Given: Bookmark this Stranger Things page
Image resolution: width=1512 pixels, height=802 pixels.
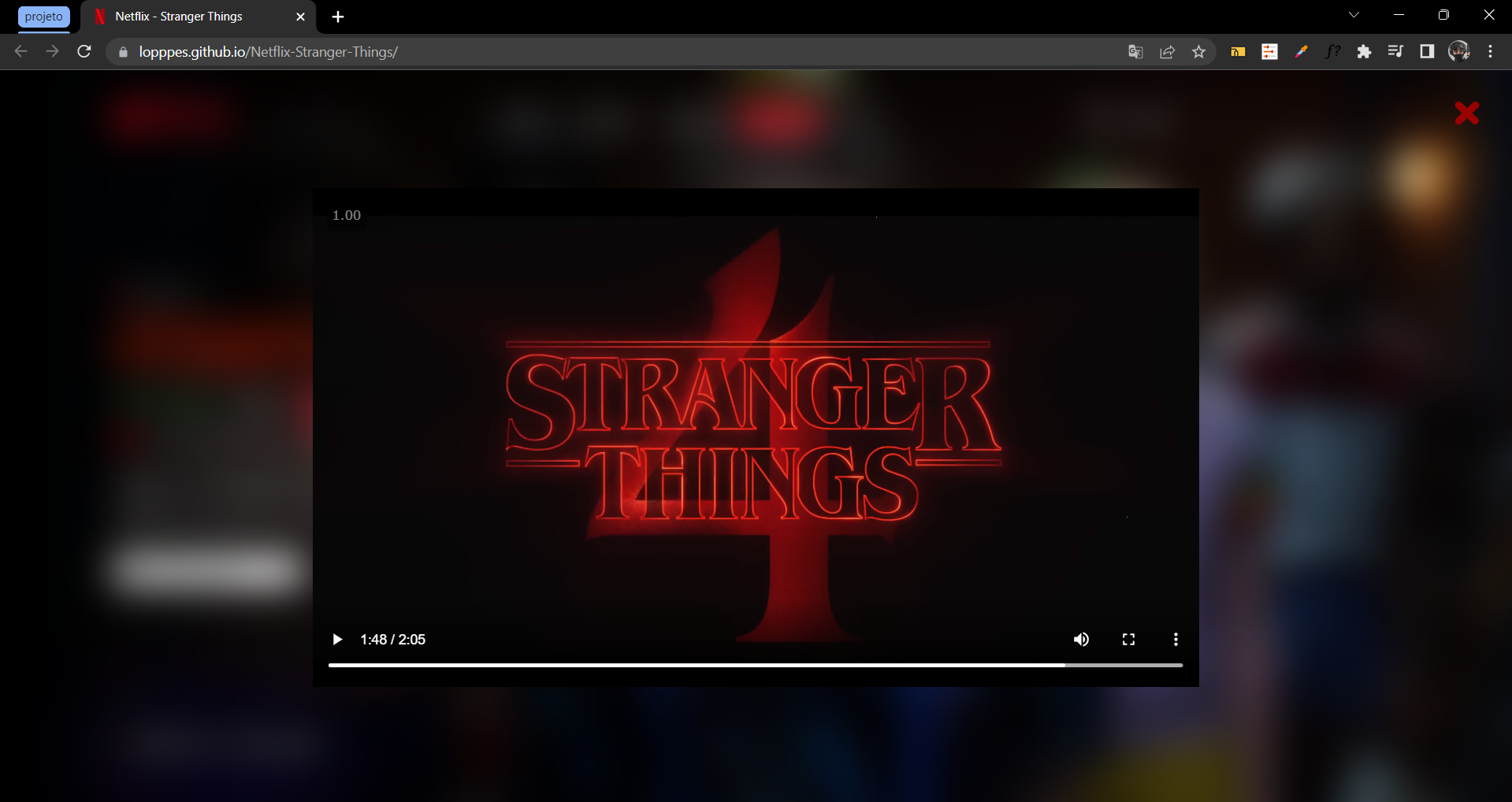Looking at the screenshot, I should point(1198,51).
